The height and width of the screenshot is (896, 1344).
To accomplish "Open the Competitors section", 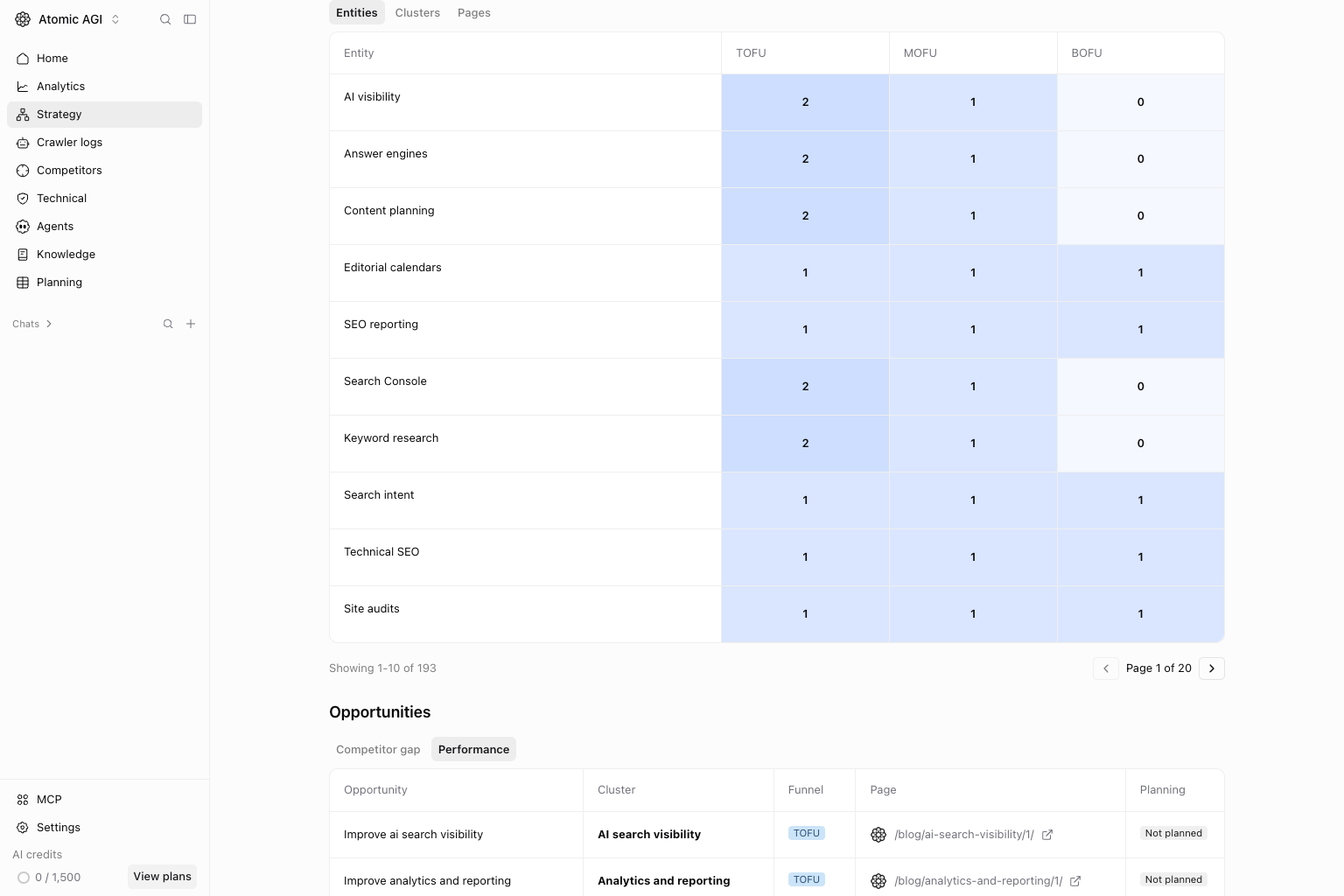I will click(104, 171).
